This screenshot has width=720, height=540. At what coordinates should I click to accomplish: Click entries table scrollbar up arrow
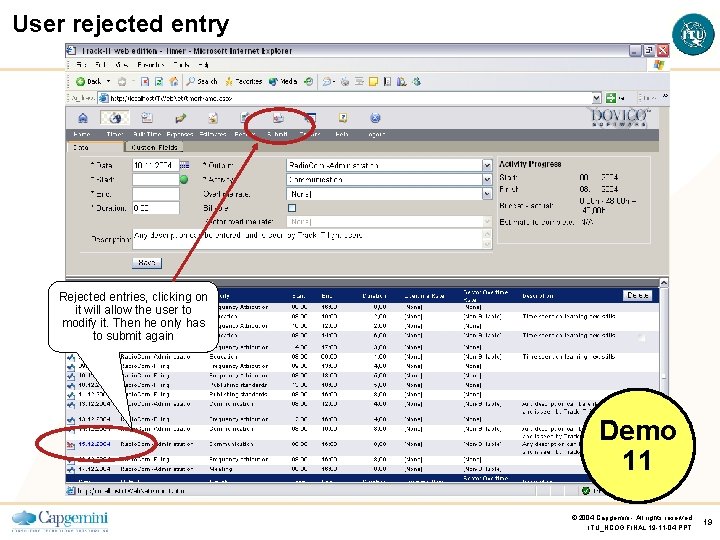coord(664,283)
